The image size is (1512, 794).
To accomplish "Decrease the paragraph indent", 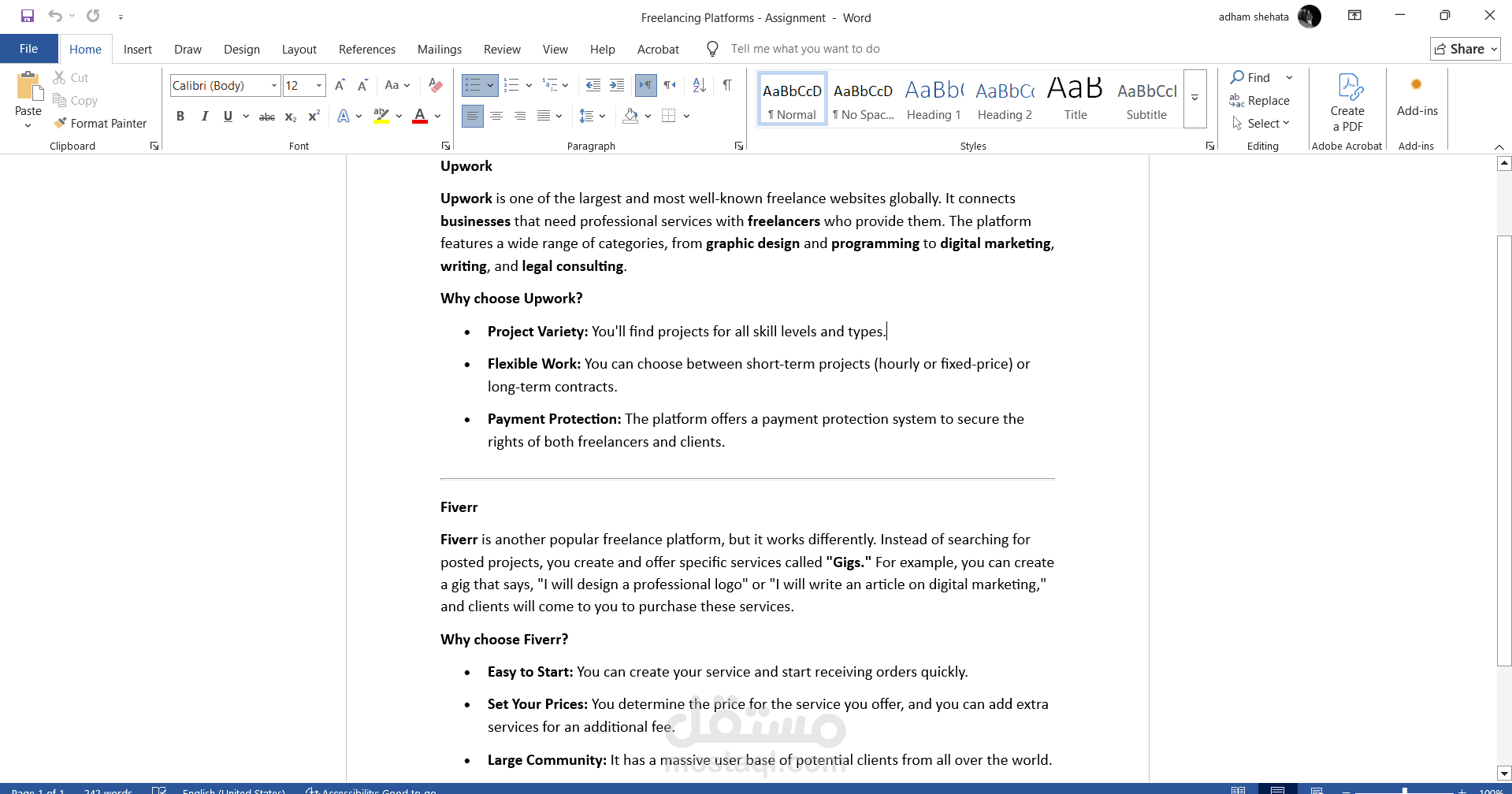I will coord(593,85).
